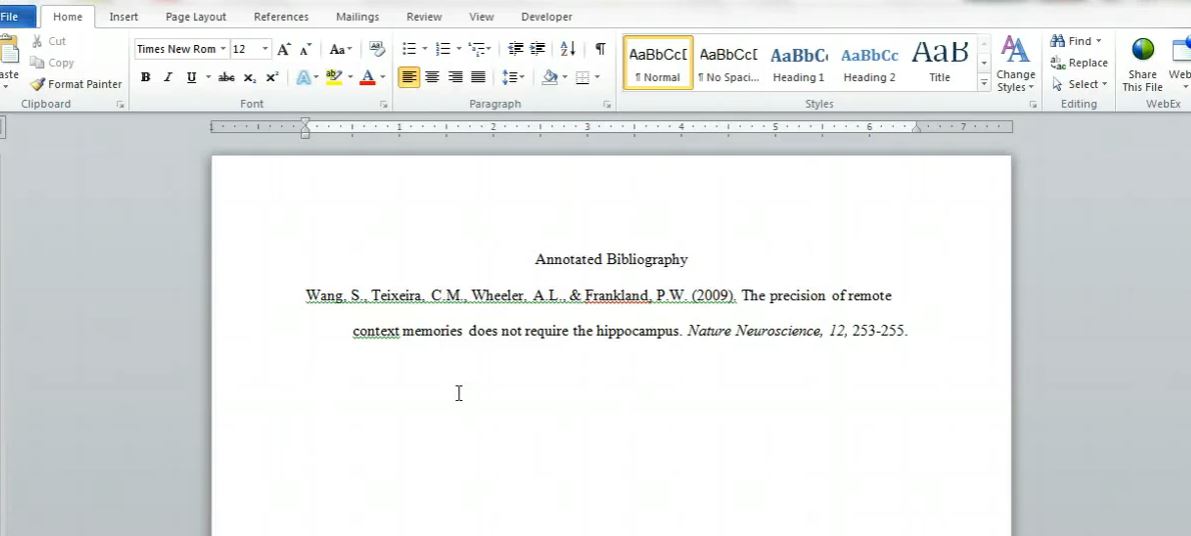Screen dimensions: 1191x536
Task: Click the Text Effects icon
Action: [x=303, y=77]
